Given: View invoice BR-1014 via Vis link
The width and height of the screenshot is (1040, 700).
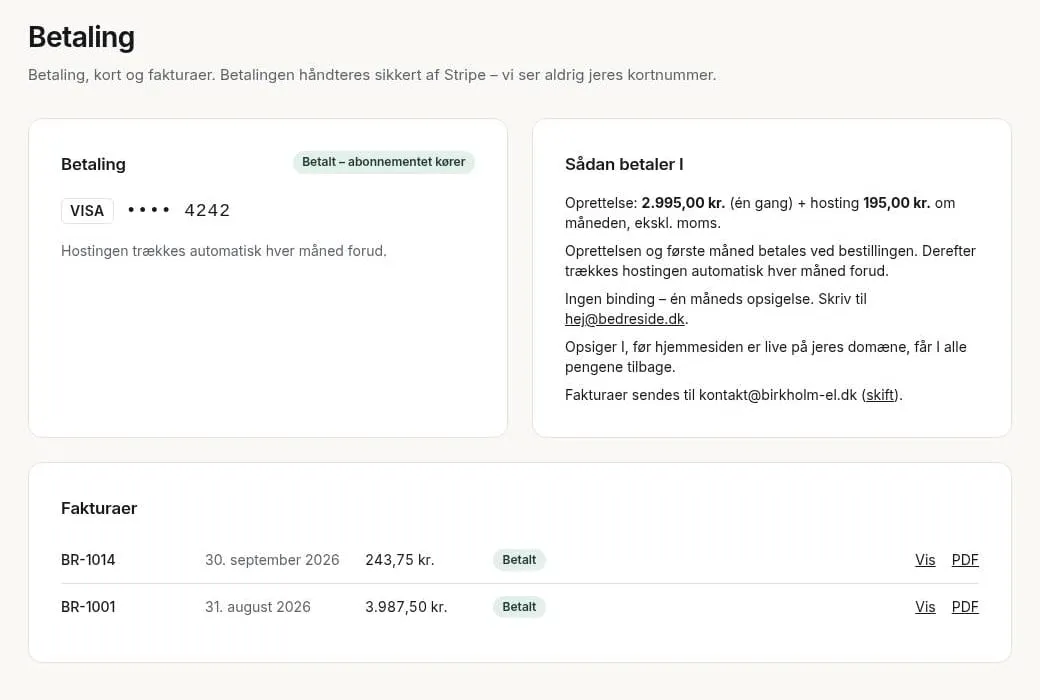Looking at the screenshot, I should (x=925, y=560).
